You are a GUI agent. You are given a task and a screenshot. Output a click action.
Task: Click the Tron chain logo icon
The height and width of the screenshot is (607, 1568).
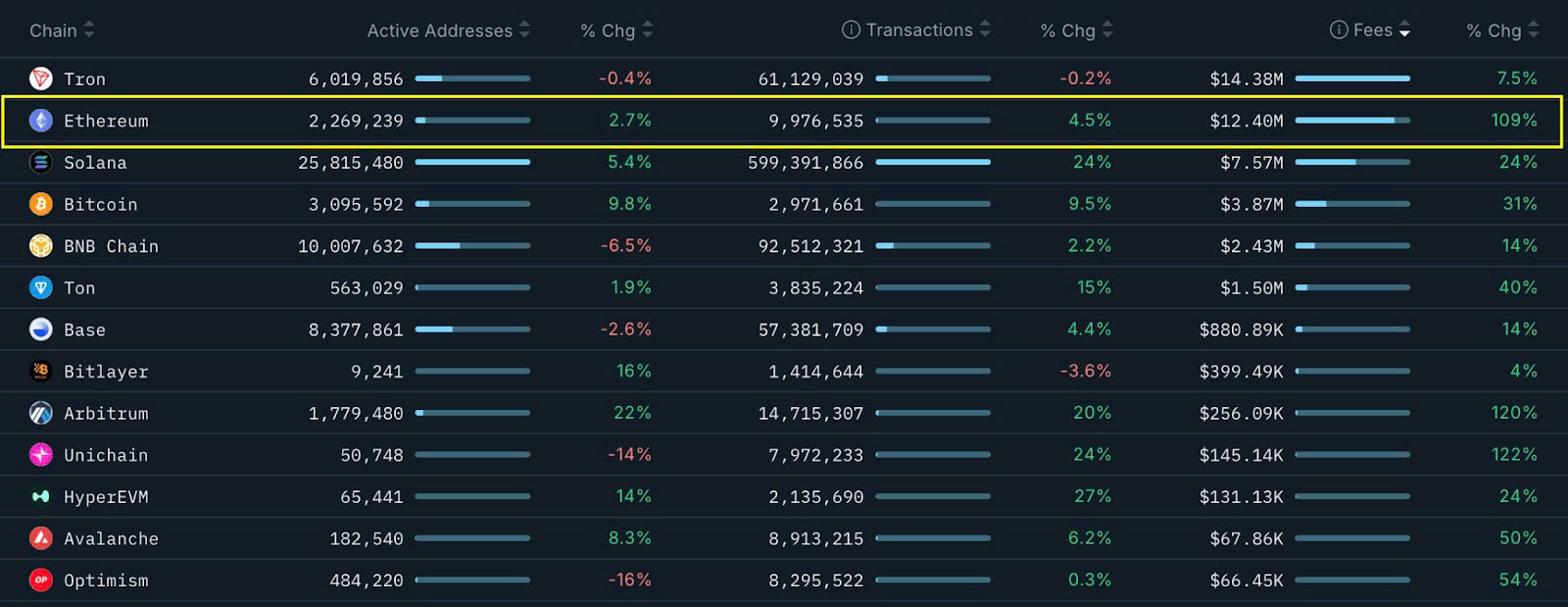point(40,78)
